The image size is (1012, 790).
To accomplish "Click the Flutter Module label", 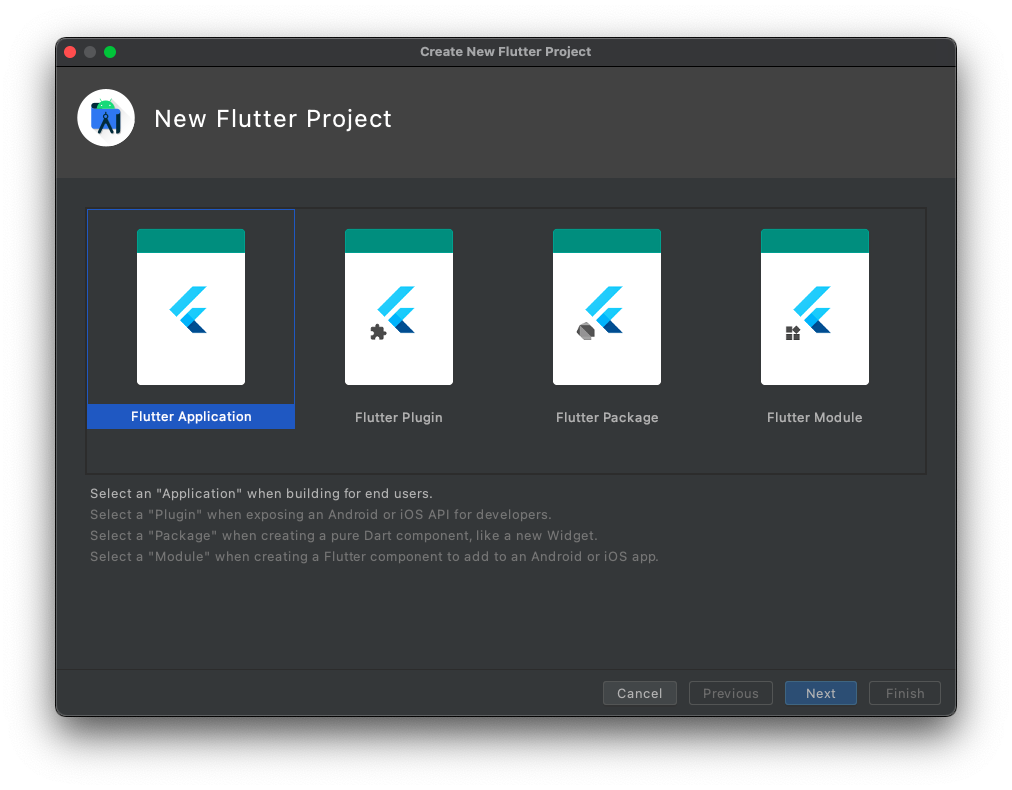I will [815, 418].
